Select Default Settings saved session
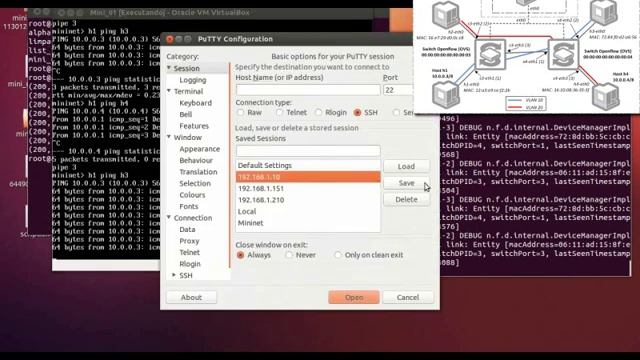640x360 pixels. pos(308,165)
